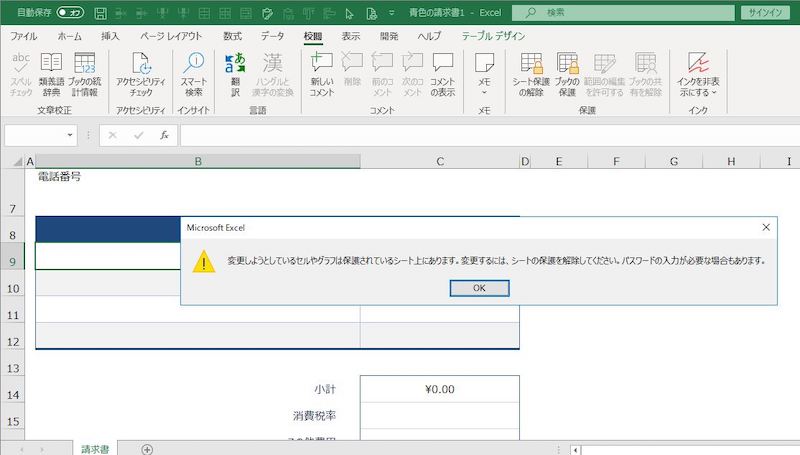Open the Quick Access Toolbar customize arrow

[391, 13]
